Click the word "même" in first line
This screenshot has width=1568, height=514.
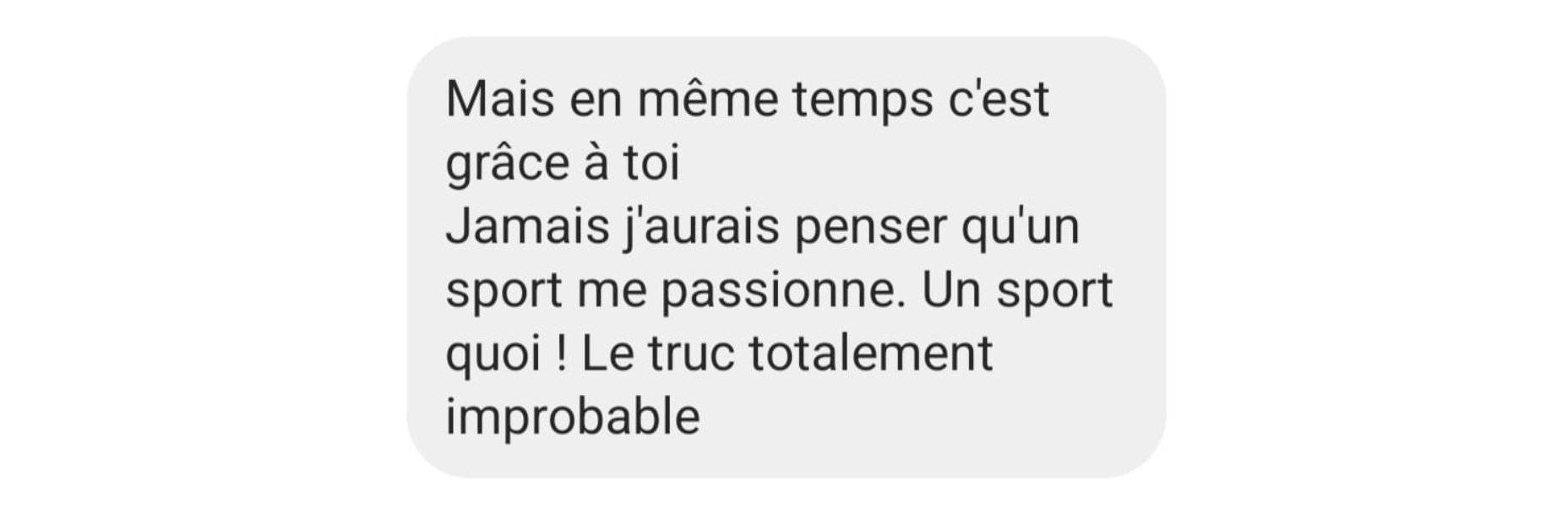coord(707,99)
